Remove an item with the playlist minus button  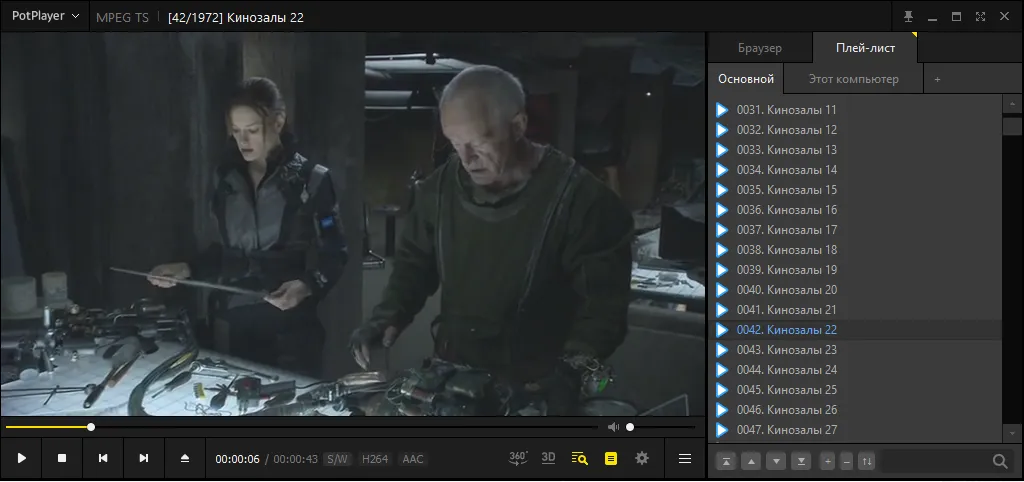pos(847,461)
